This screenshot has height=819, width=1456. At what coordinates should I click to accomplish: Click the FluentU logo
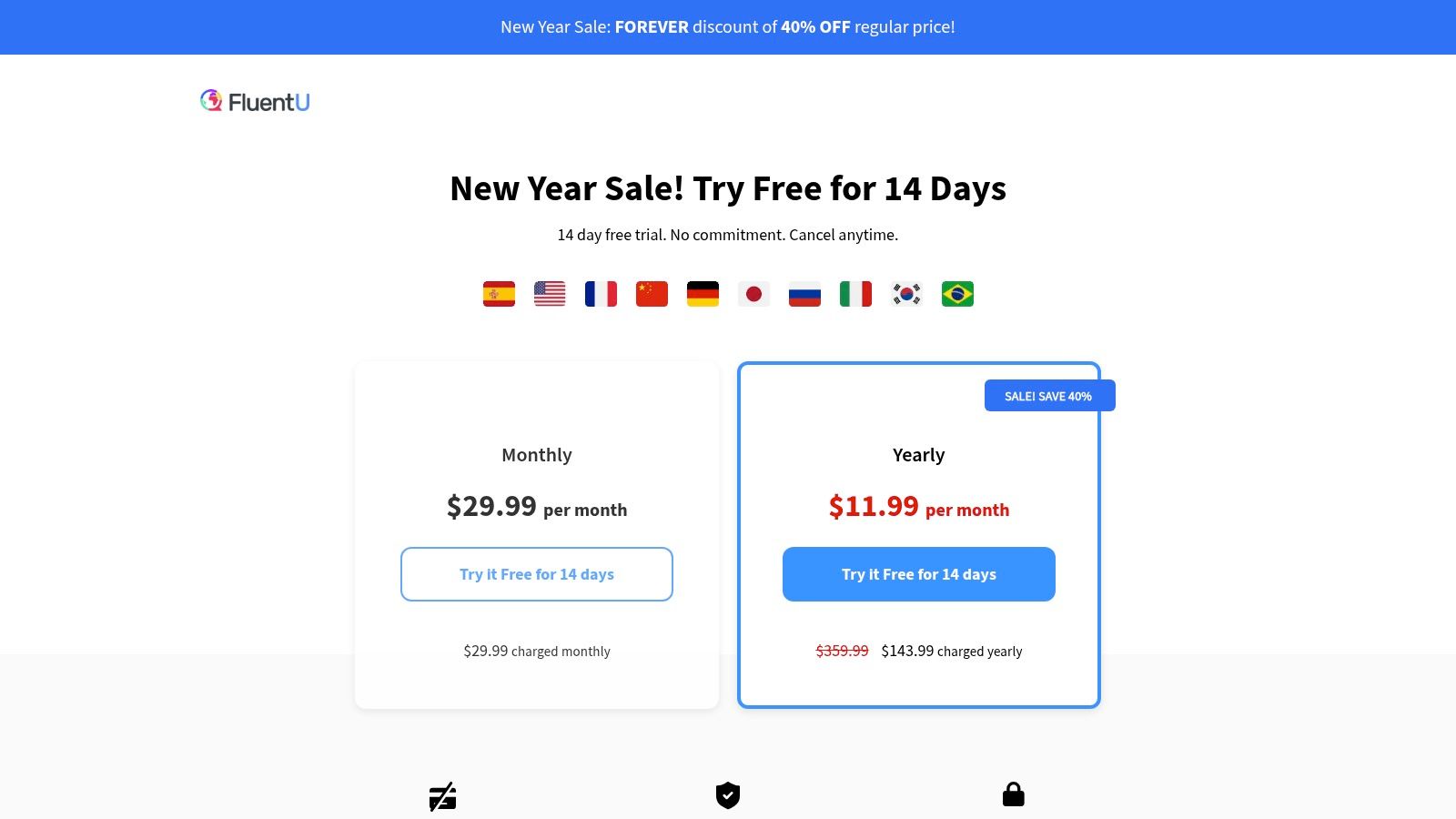coord(255,101)
